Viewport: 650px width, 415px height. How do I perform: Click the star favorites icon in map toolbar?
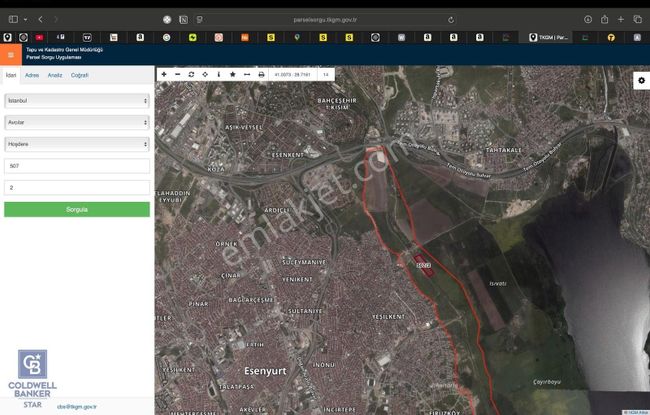[233, 74]
